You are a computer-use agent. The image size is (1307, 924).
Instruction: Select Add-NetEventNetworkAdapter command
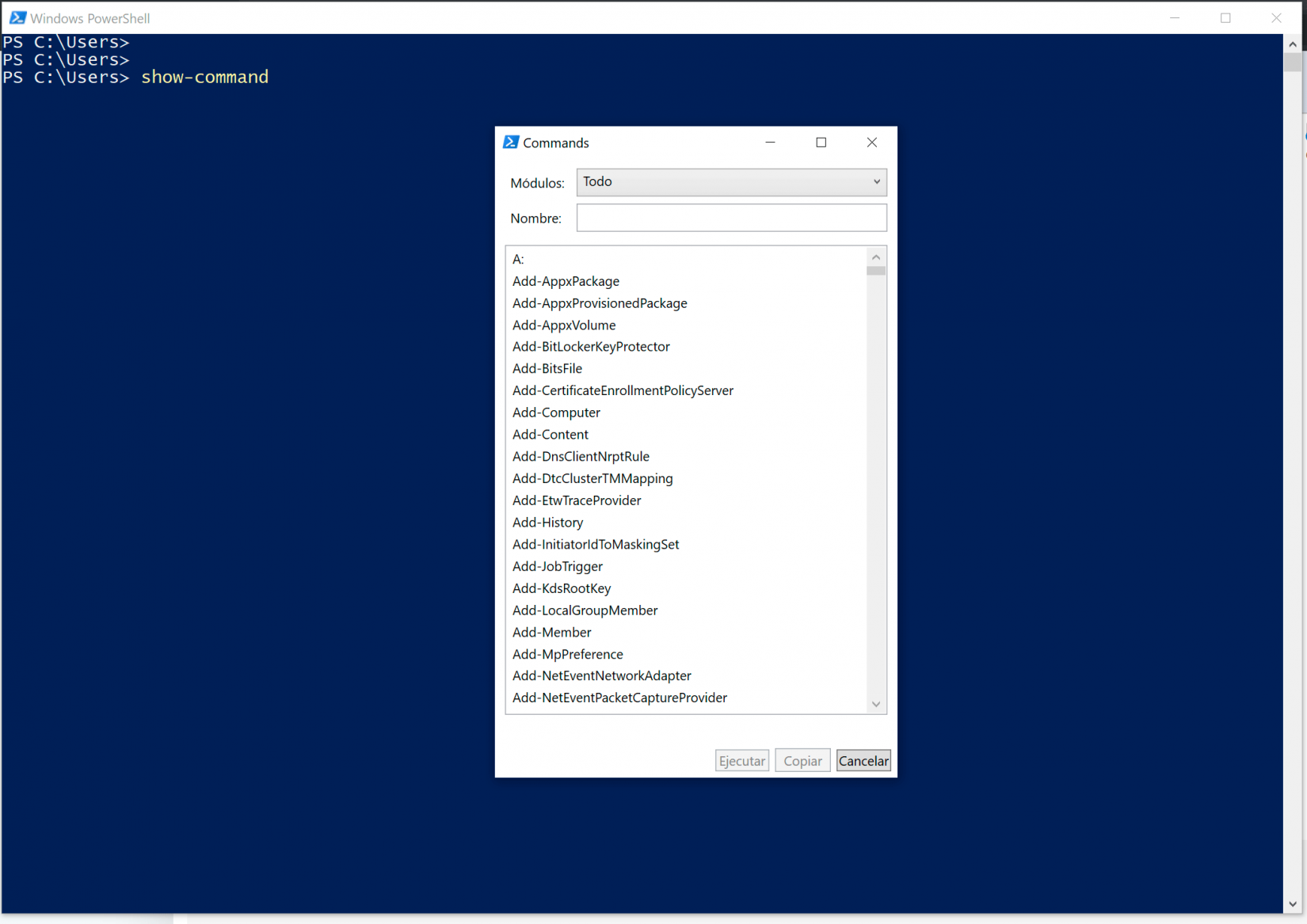(x=602, y=676)
